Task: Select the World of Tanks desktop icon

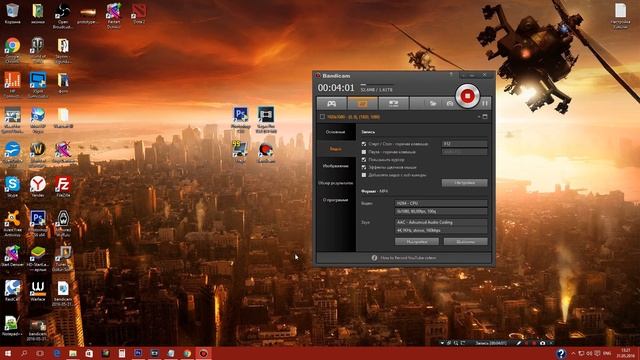Action: (38, 51)
